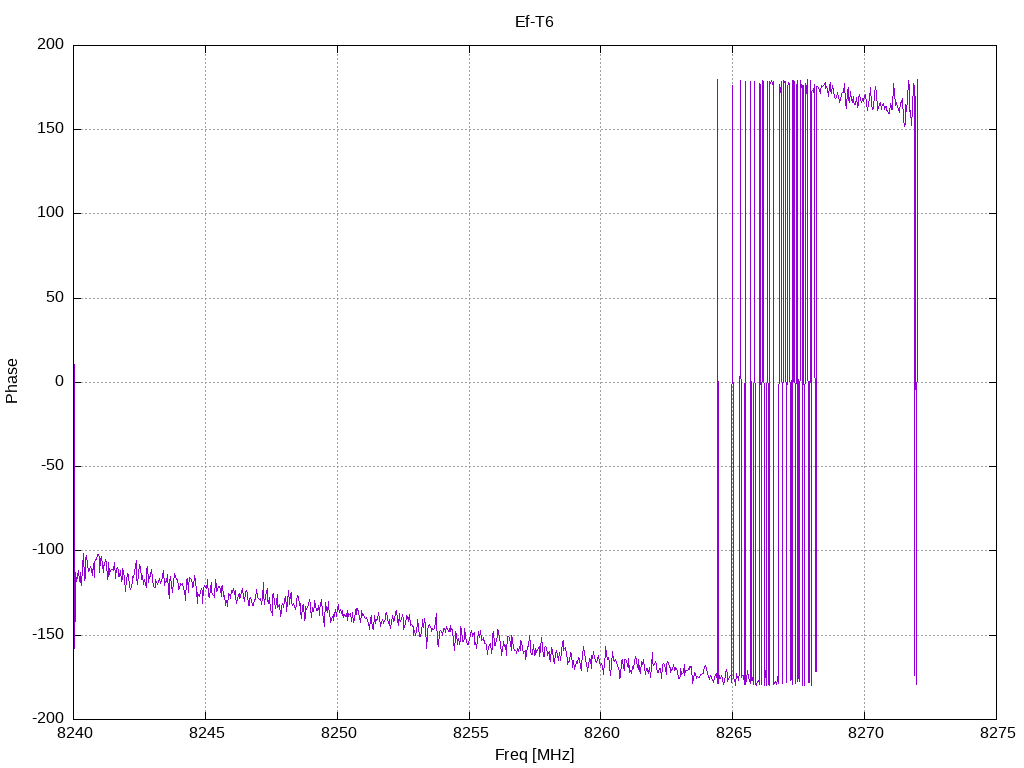Click the 100 y-axis tick label

pyautogui.click(x=51, y=213)
